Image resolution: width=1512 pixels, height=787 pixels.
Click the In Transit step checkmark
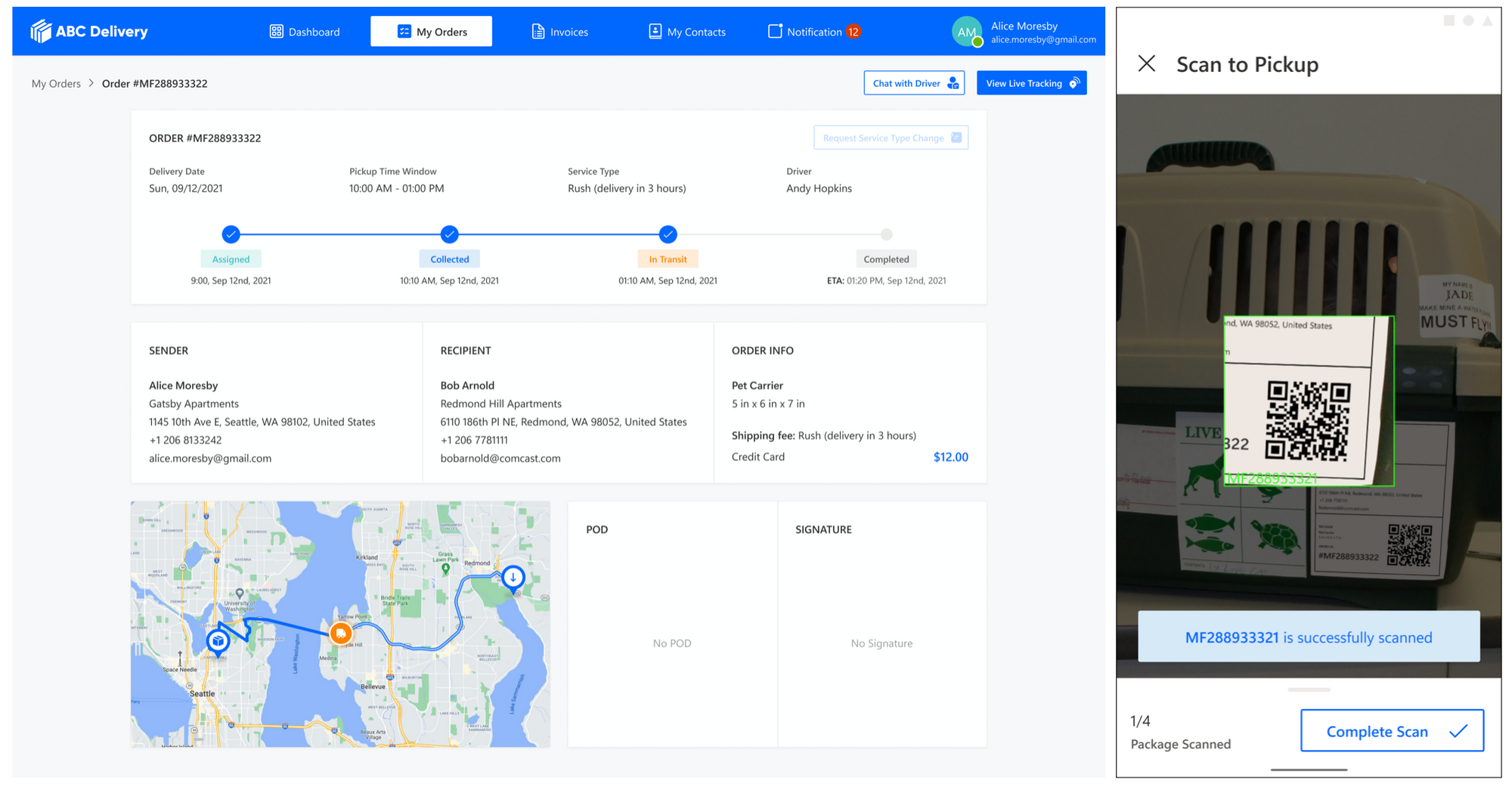(668, 234)
